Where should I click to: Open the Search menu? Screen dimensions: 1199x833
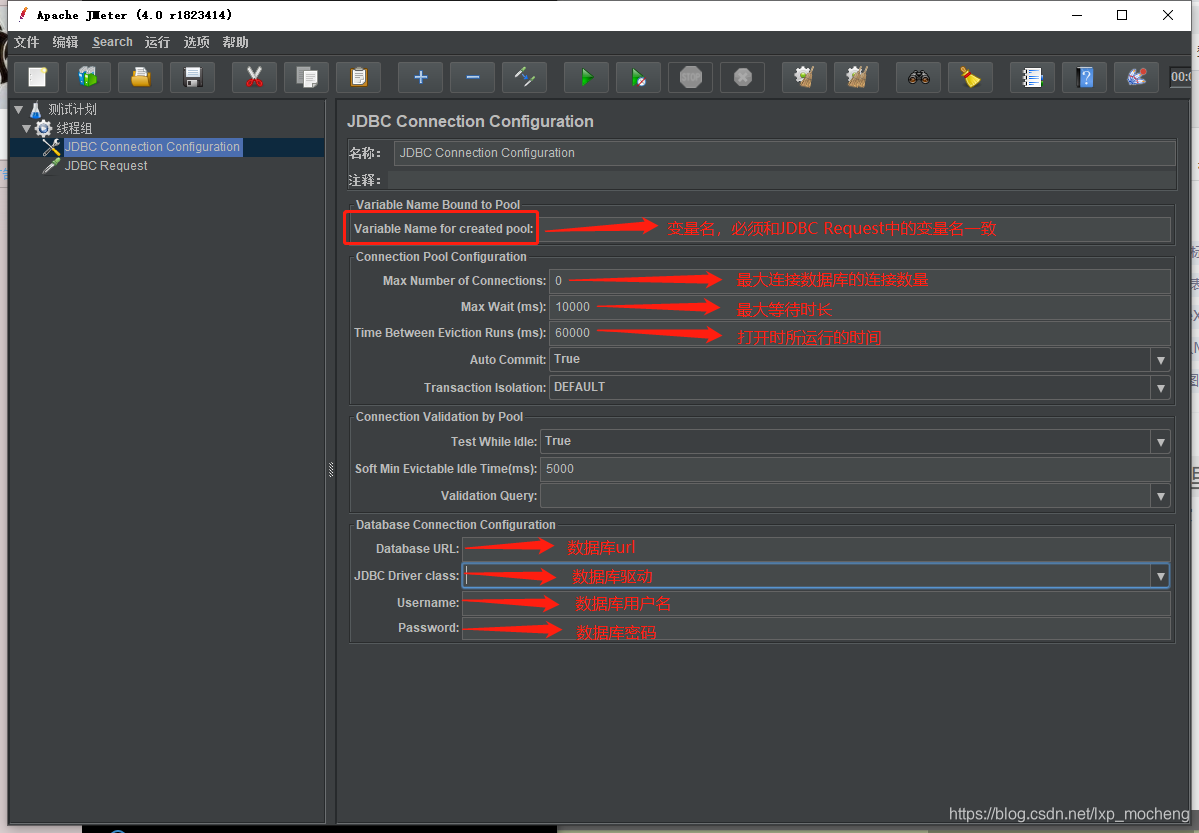click(112, 42)
